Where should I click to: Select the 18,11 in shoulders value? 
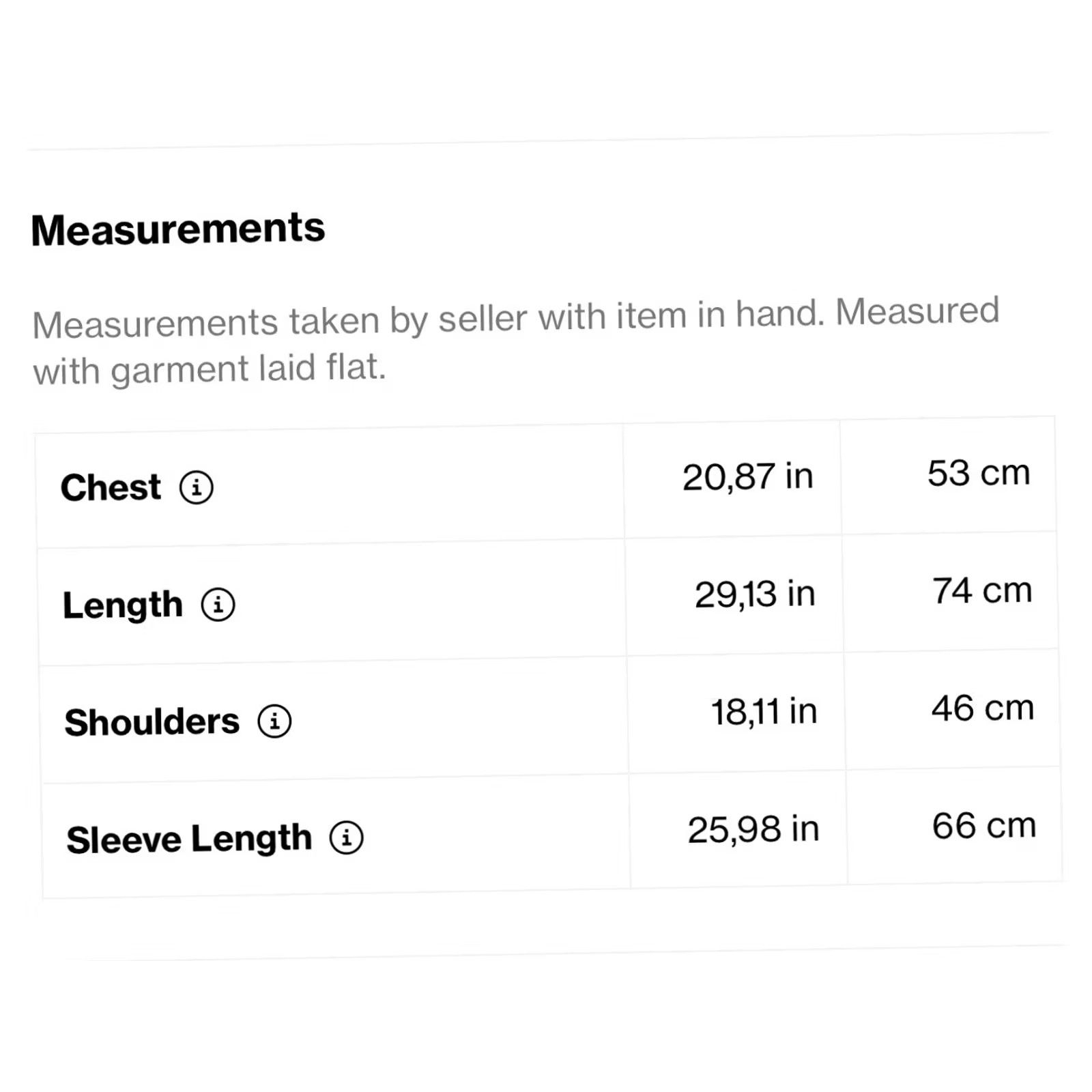(x=764, y=711)
